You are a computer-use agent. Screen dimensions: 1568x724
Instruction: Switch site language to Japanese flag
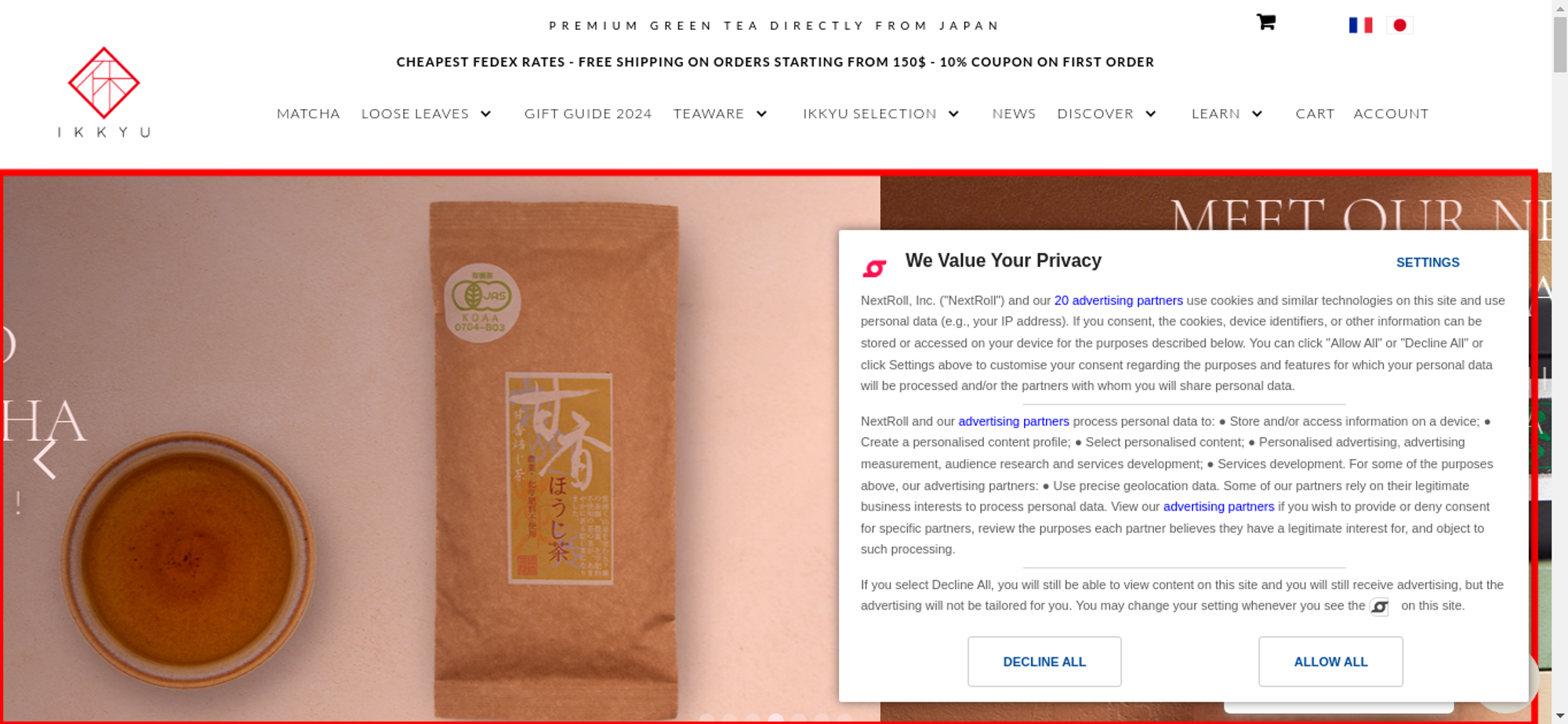click(x=1399, y=25)
